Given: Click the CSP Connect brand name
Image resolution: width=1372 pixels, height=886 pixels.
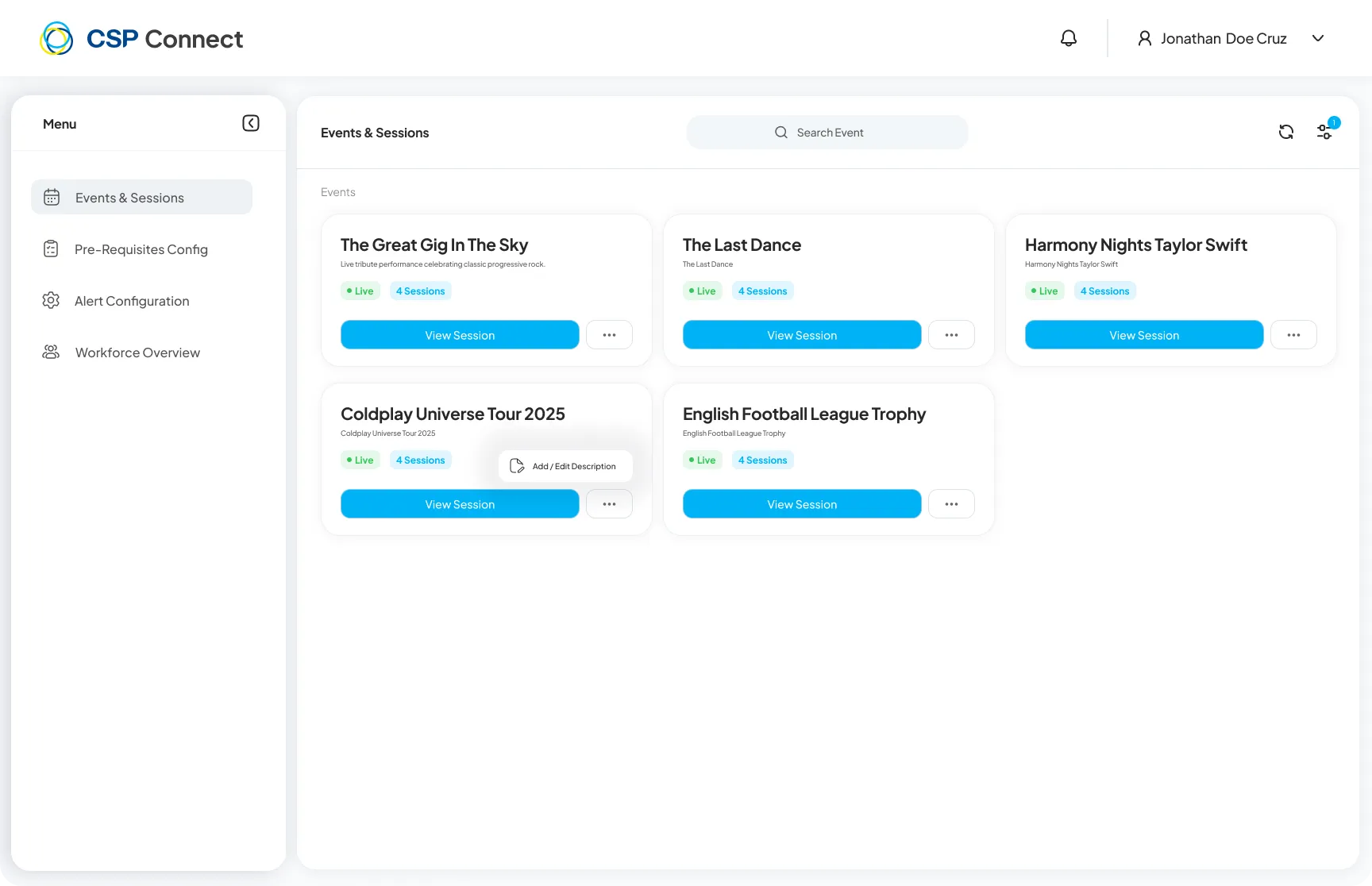Looking at the screenshot, I should pyautogui.click(x=164, y=39).
